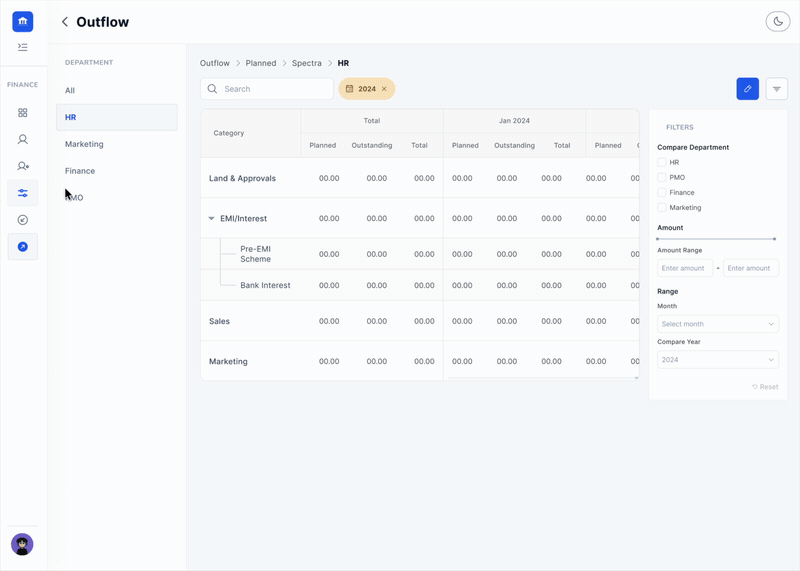Check the HR compare department checkbox

662,162
